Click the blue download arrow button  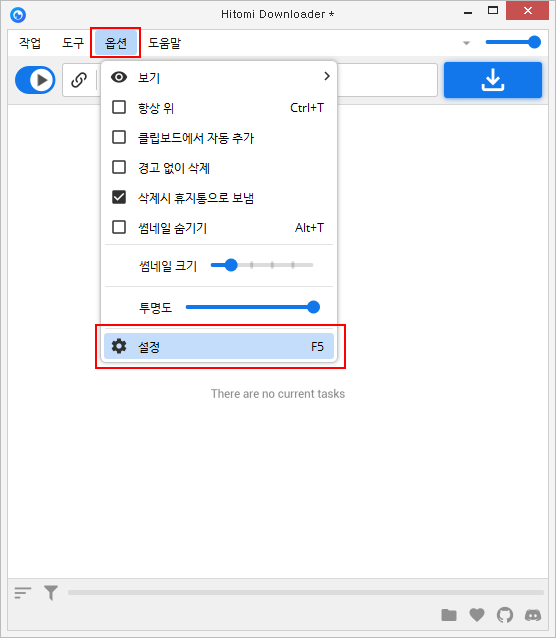[493, 80]
